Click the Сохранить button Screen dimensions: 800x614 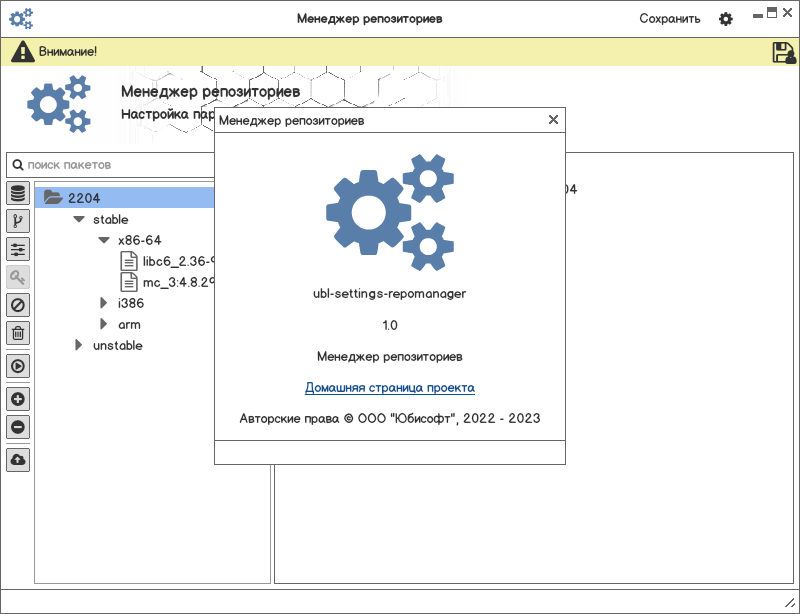click(669, 19)
